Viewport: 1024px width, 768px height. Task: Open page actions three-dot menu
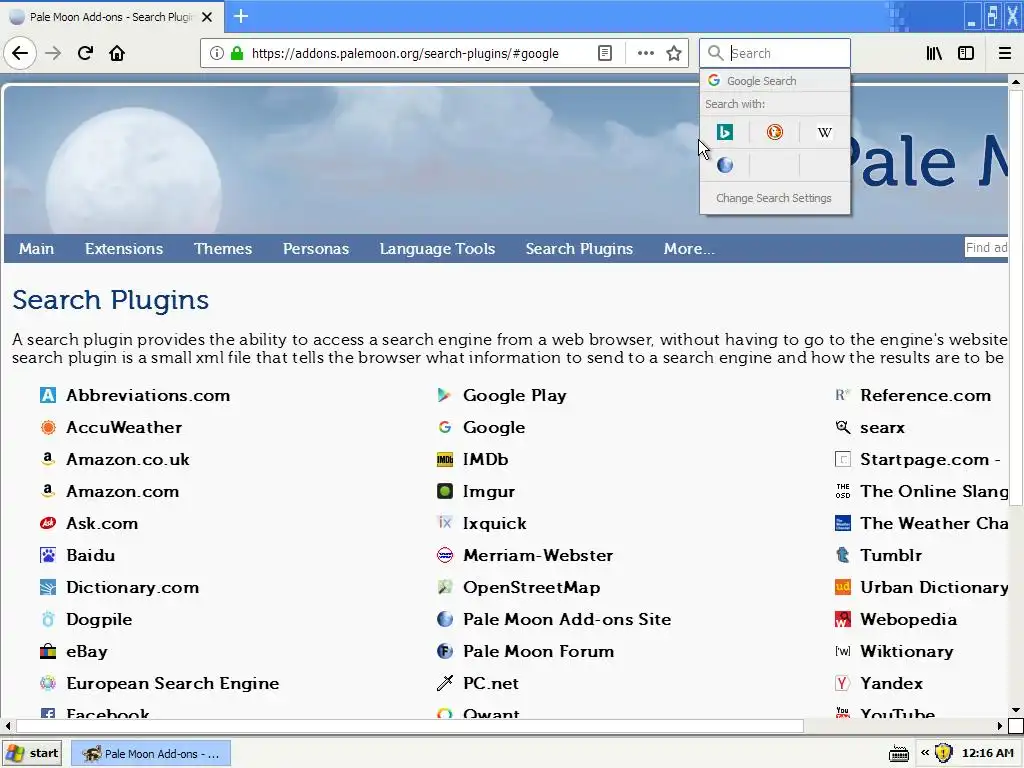point(646,53)
